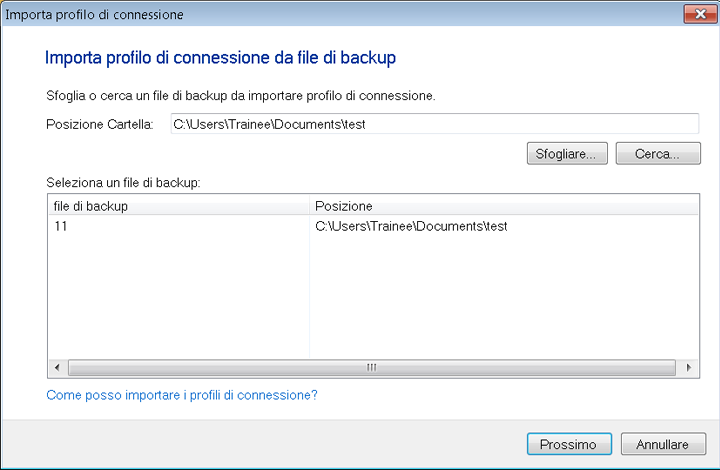Cancel with the Annullare button
Screen dimensions: 720x470
[x=663, y=444]
